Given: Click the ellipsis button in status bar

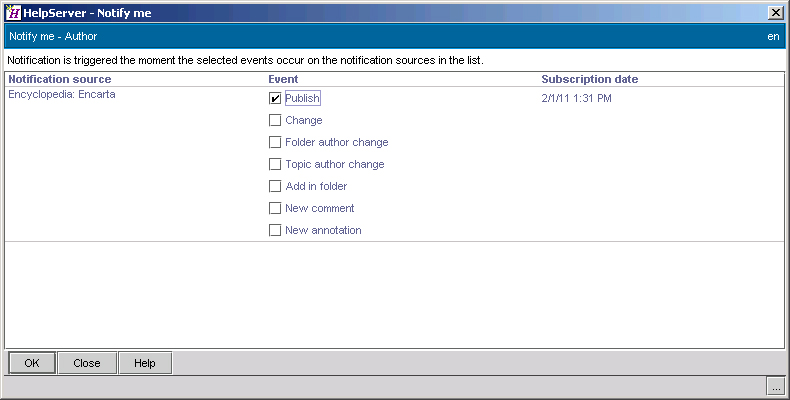Looking at the screenshot, I should pos(776,387).
